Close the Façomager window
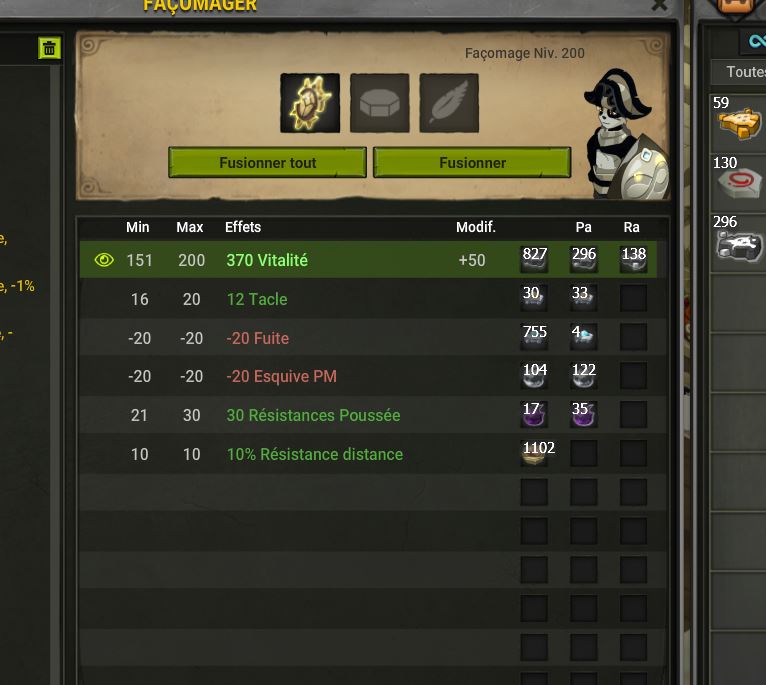 [659, 5]
